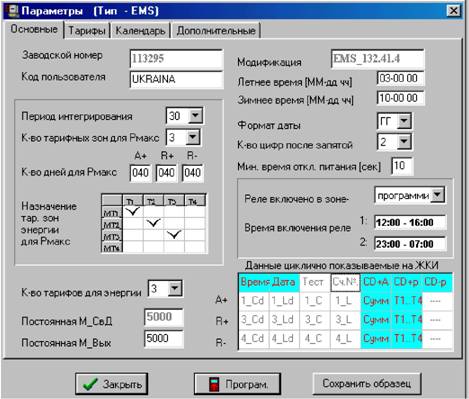This screenshot has width=469, height=399.
Task: Select the cyan Время Дата cell
Action: click(x=268, y=282)
